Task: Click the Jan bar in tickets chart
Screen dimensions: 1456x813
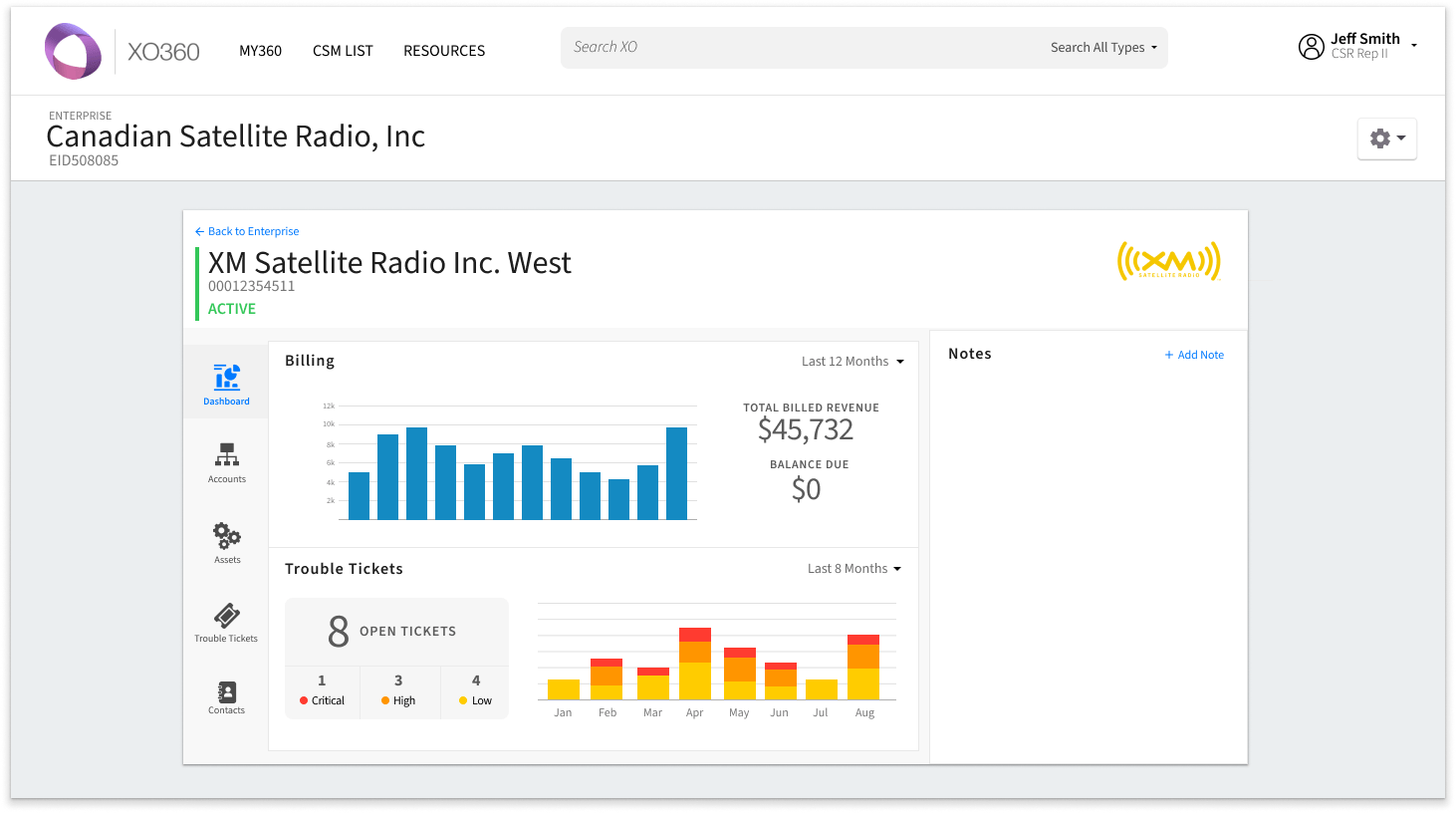Action: [x=564, y=689]
